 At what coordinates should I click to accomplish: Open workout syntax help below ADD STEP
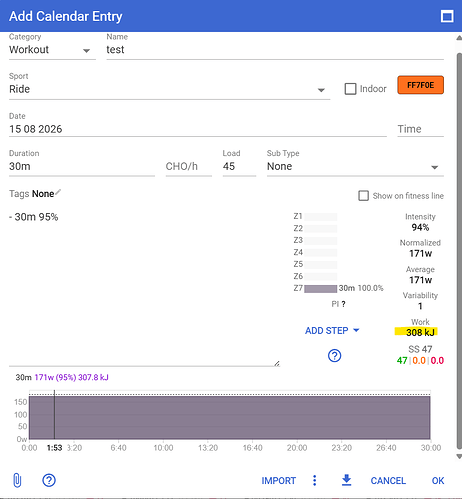[334, 356]
